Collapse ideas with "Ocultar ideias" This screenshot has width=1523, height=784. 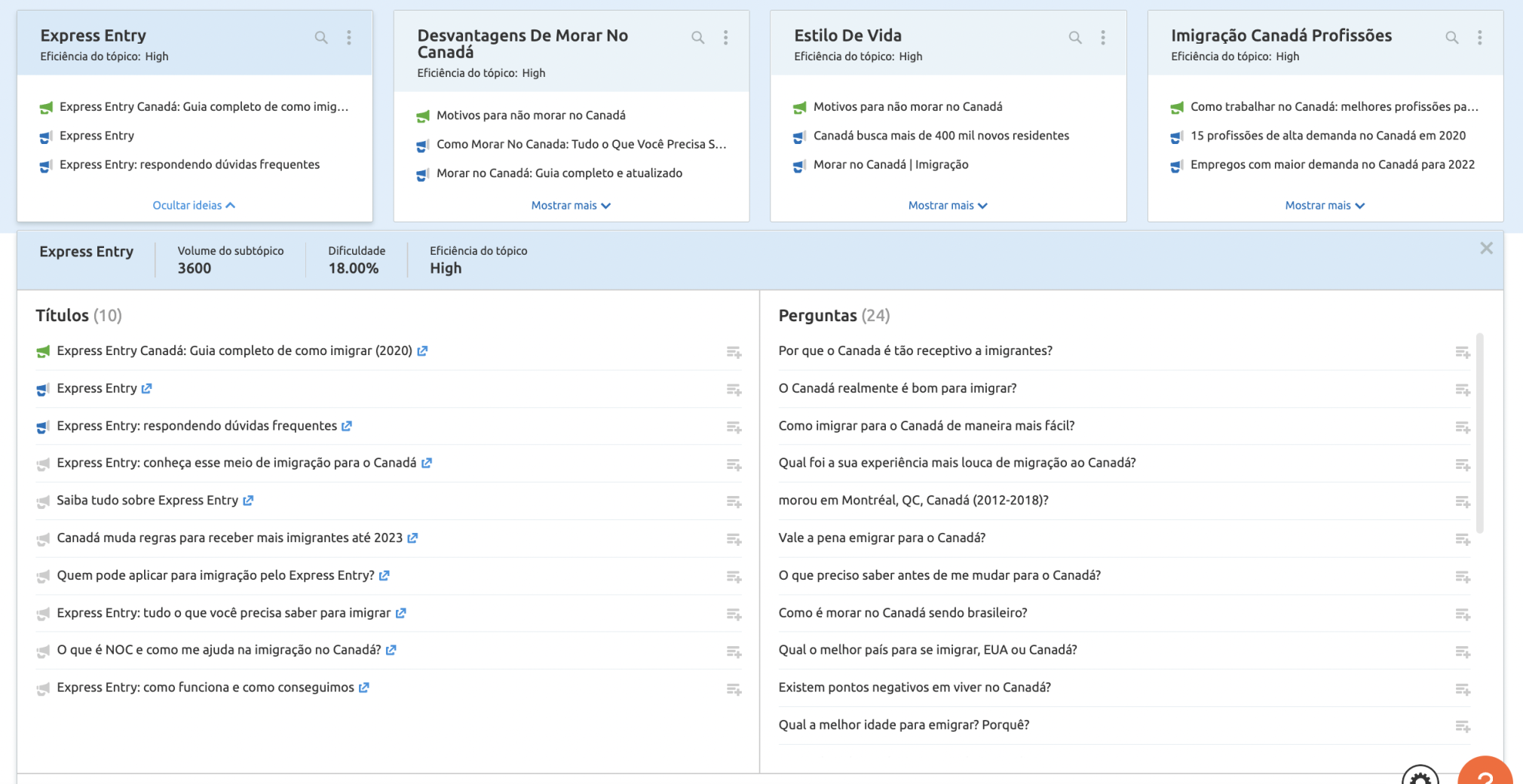click(x=194, y=205)
